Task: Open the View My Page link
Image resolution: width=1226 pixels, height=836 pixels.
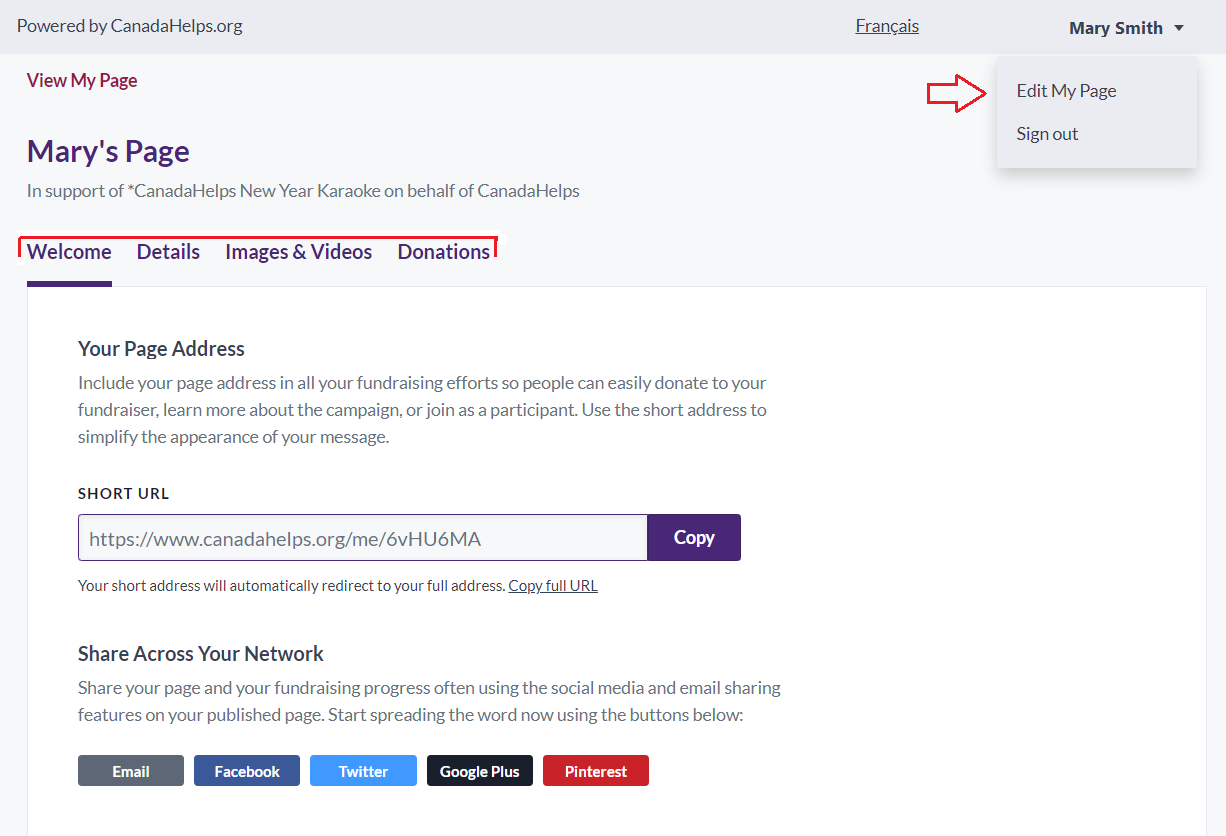Action: [x=82, y=80]
